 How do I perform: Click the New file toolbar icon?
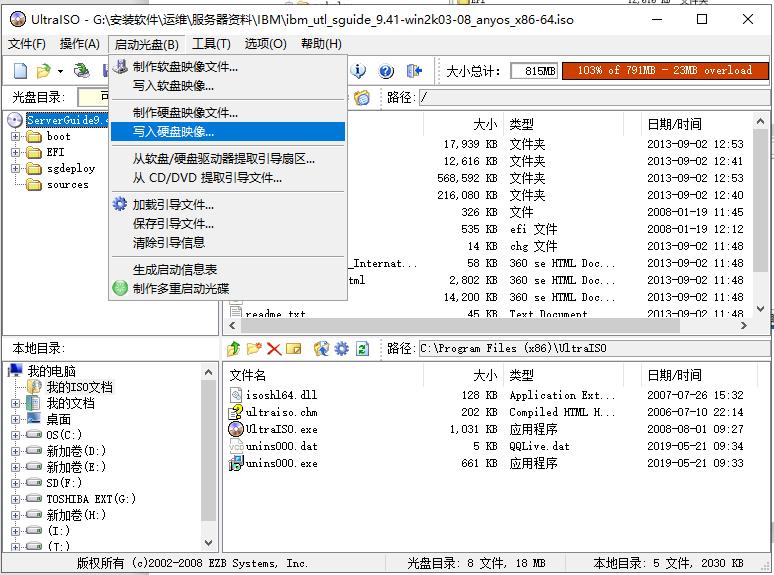[x=20, y=71]
